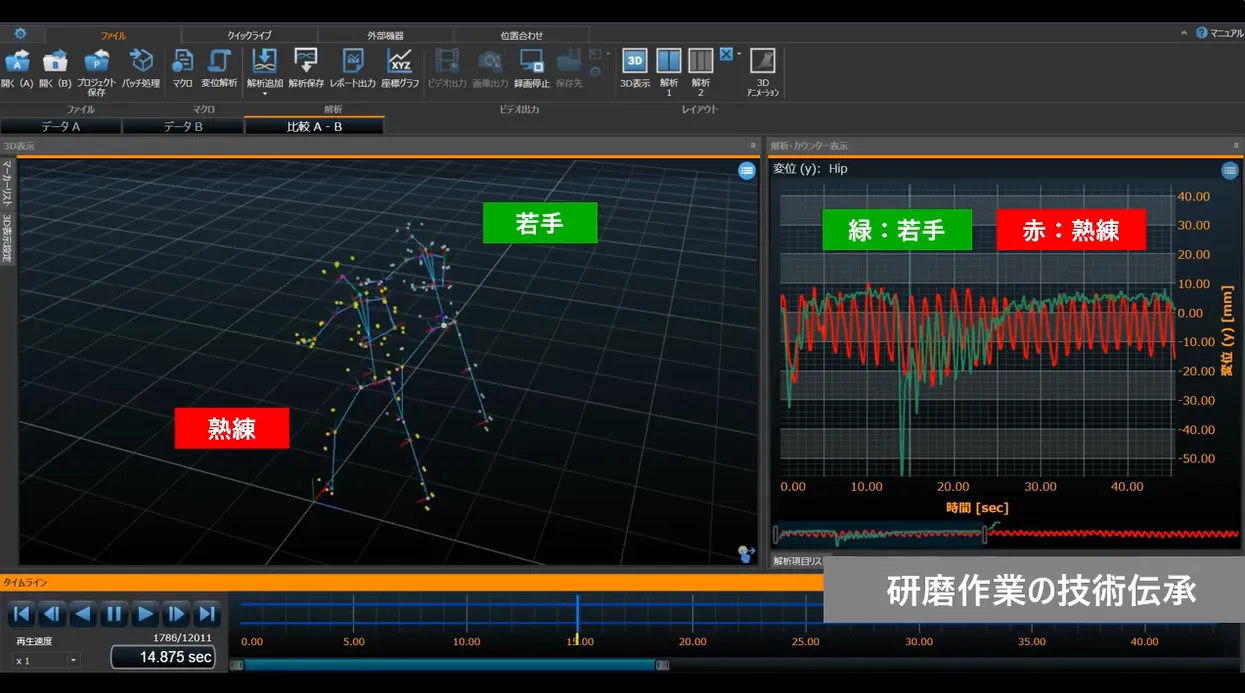Screen dimensions: 1245x693
Task: Open the 3Dアニメーション layout icon
Action: pyautogui.click(x=762, y=62)
